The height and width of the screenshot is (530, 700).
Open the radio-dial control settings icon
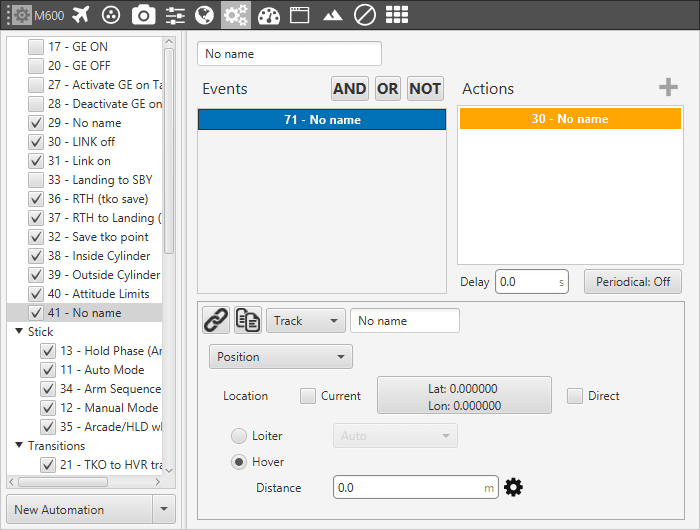[x=111, y=15]
